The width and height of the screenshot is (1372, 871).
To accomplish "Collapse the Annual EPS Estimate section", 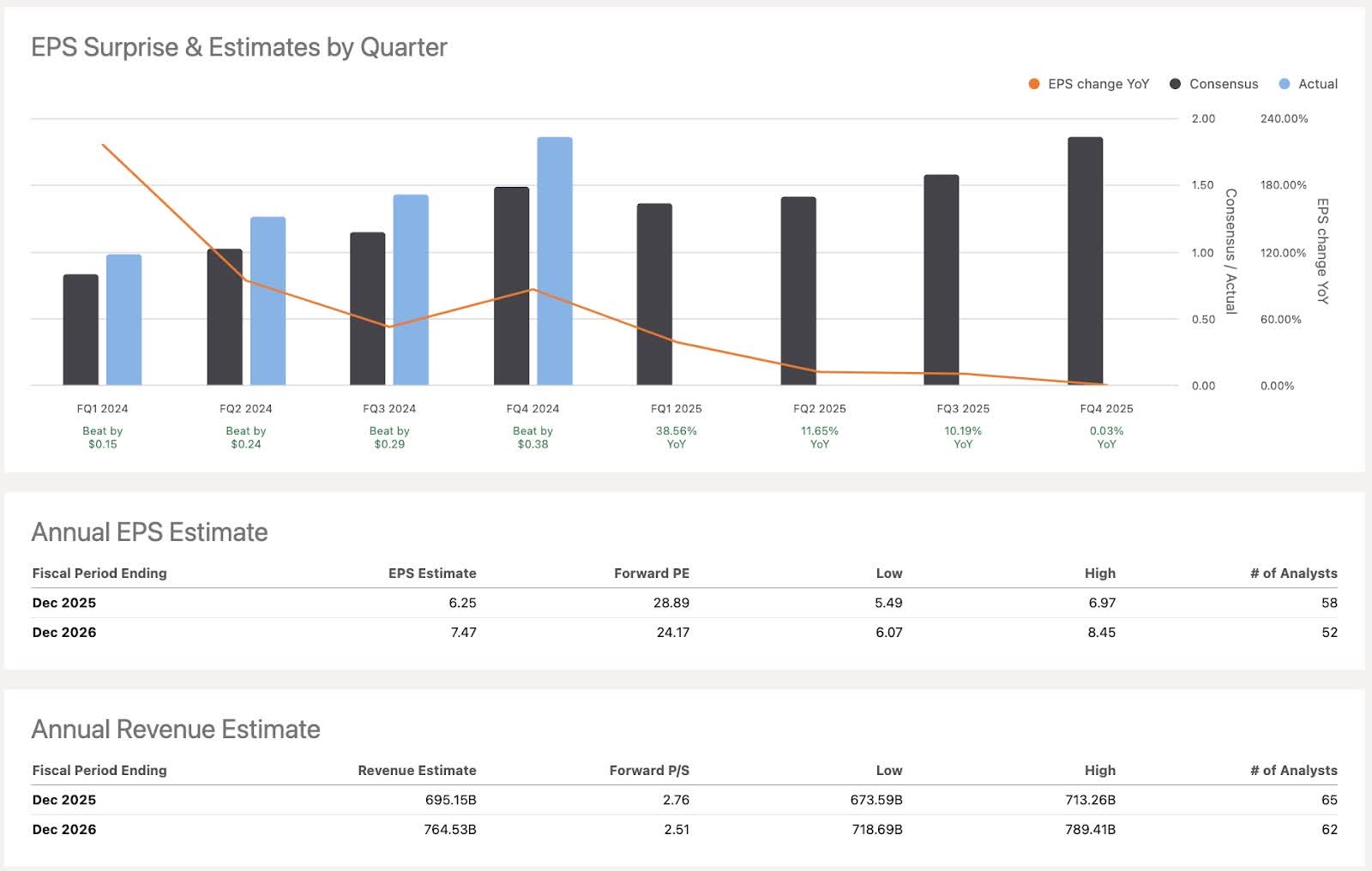I will point(148,532).
